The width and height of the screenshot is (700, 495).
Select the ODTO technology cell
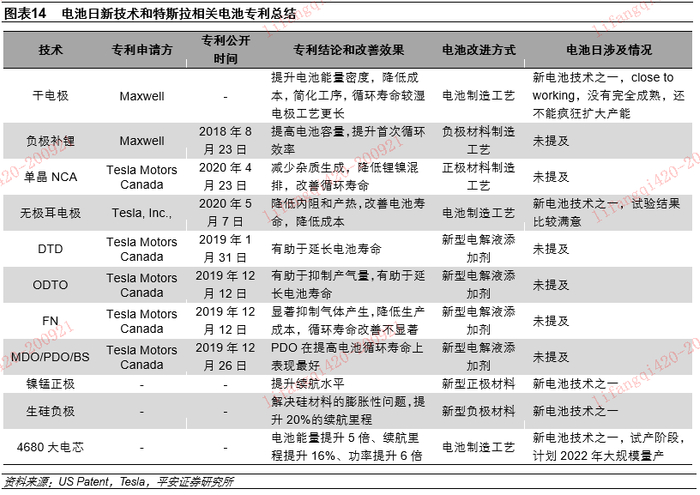click(x=50, y=285)
